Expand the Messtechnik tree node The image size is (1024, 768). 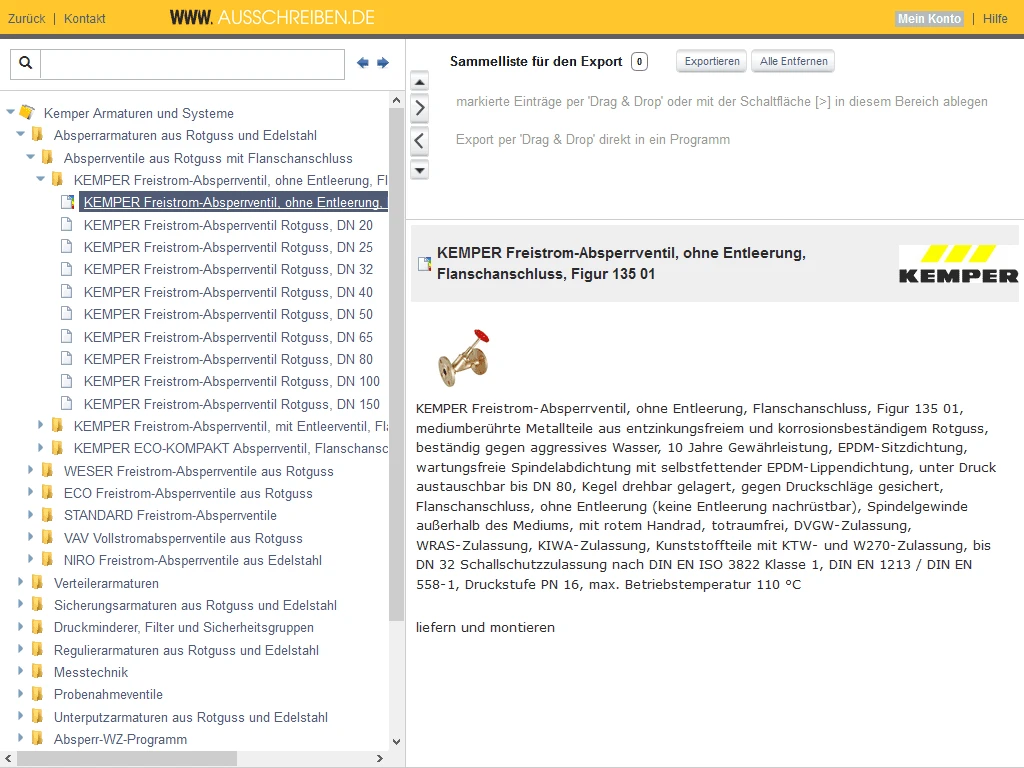[22, 672]
